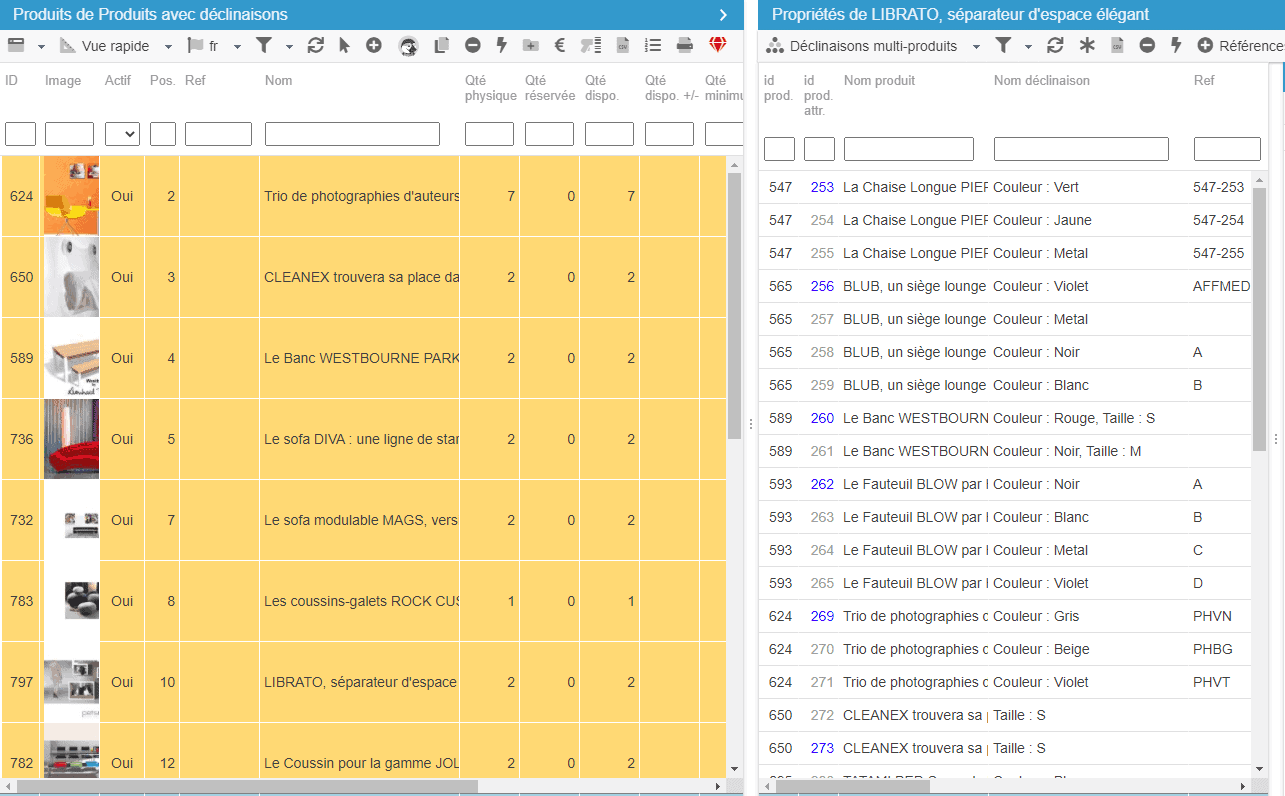Open the Vue rapide view dropdown
The height and width of the screenshot is (796, 1285).
tap(116, 46)
